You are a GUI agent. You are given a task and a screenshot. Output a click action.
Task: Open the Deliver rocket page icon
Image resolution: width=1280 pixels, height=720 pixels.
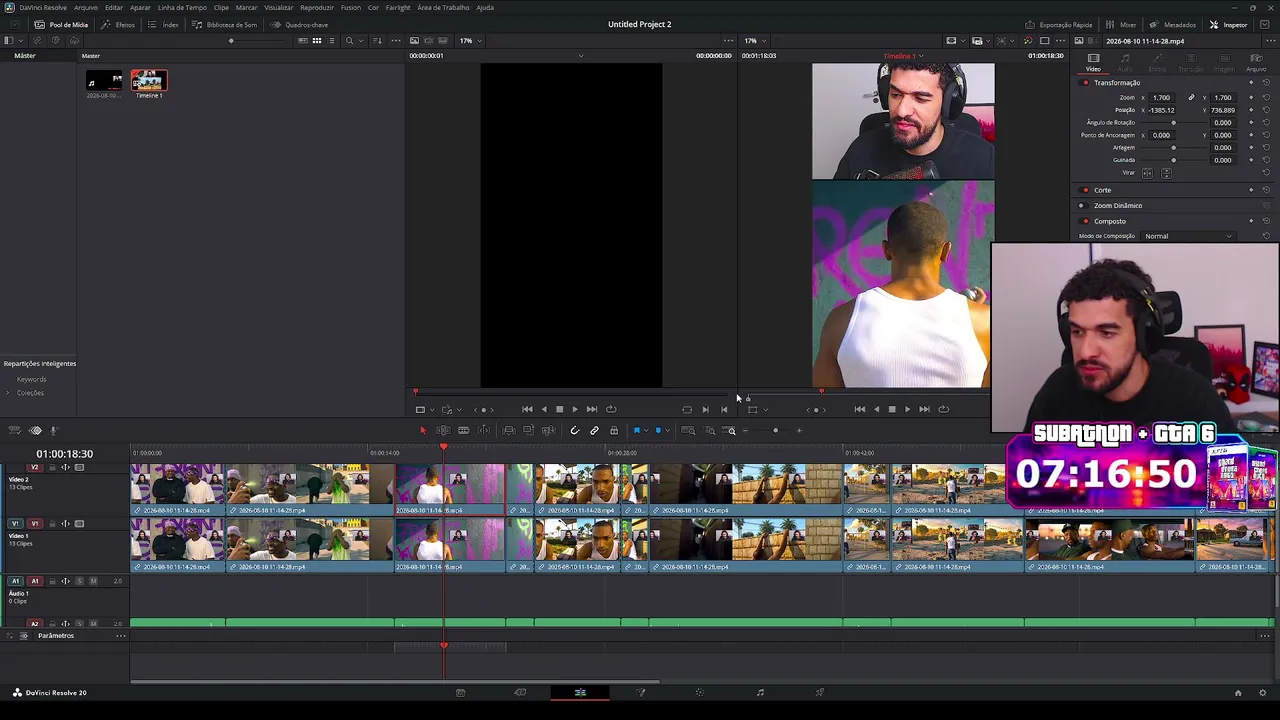coord(820,692)
